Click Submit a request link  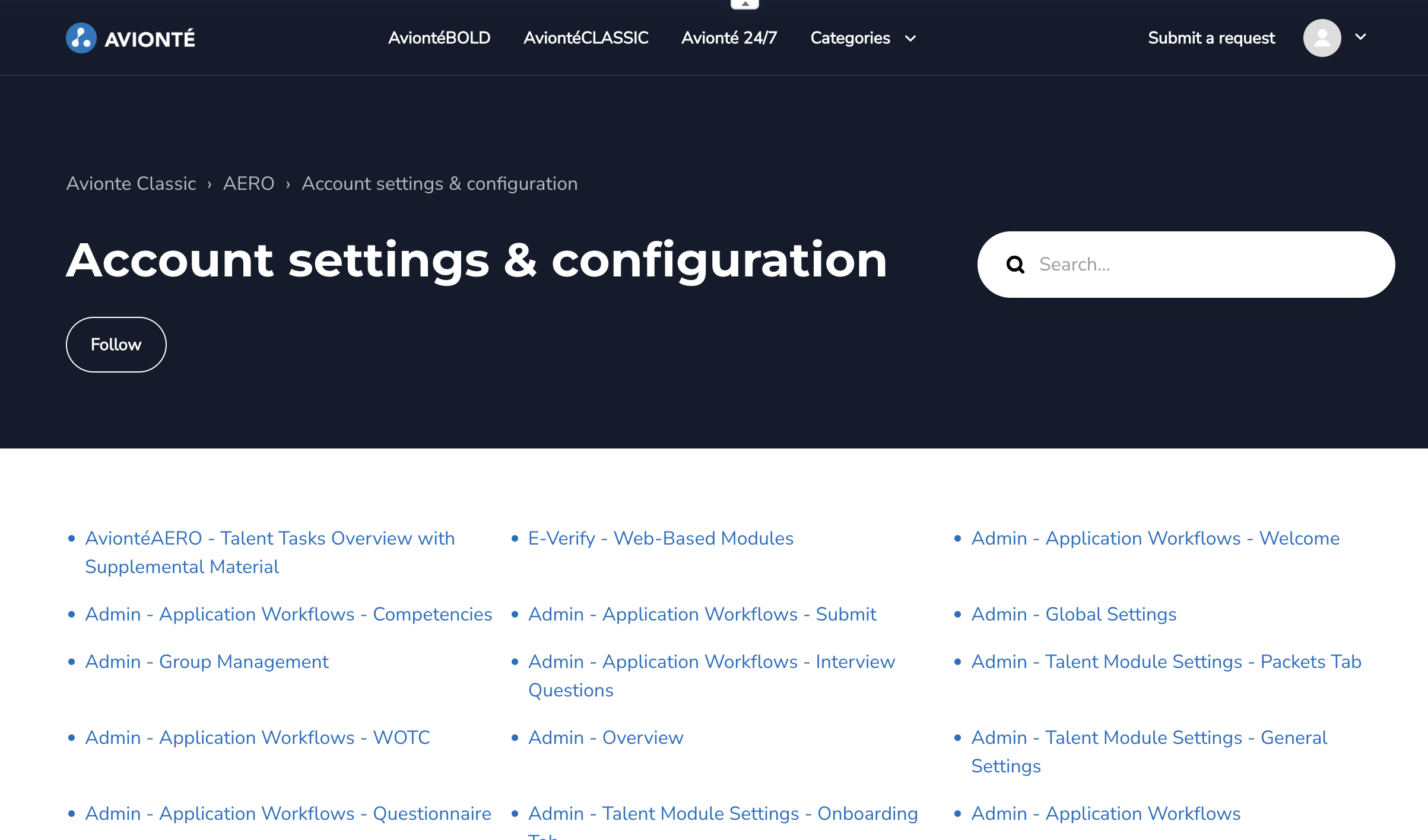(x=1211, y=38)
